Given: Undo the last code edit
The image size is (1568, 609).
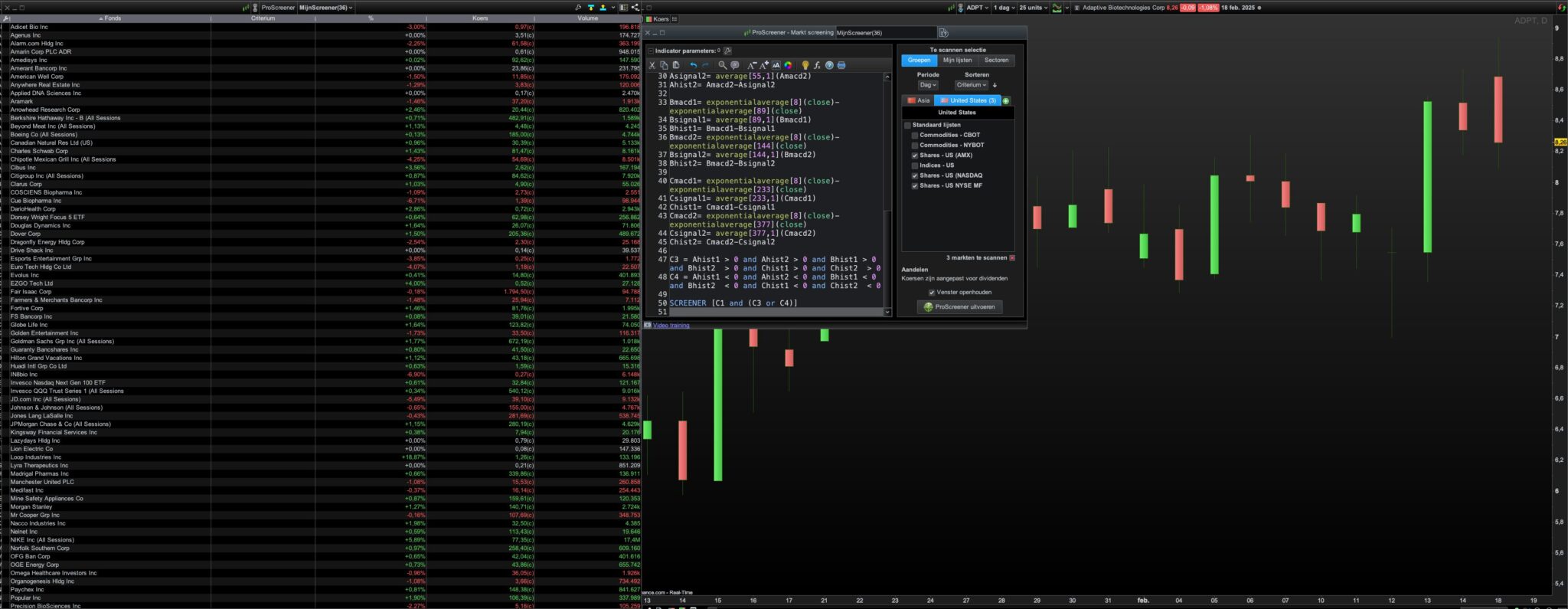Looking at the screenshot, I should 694,65.
